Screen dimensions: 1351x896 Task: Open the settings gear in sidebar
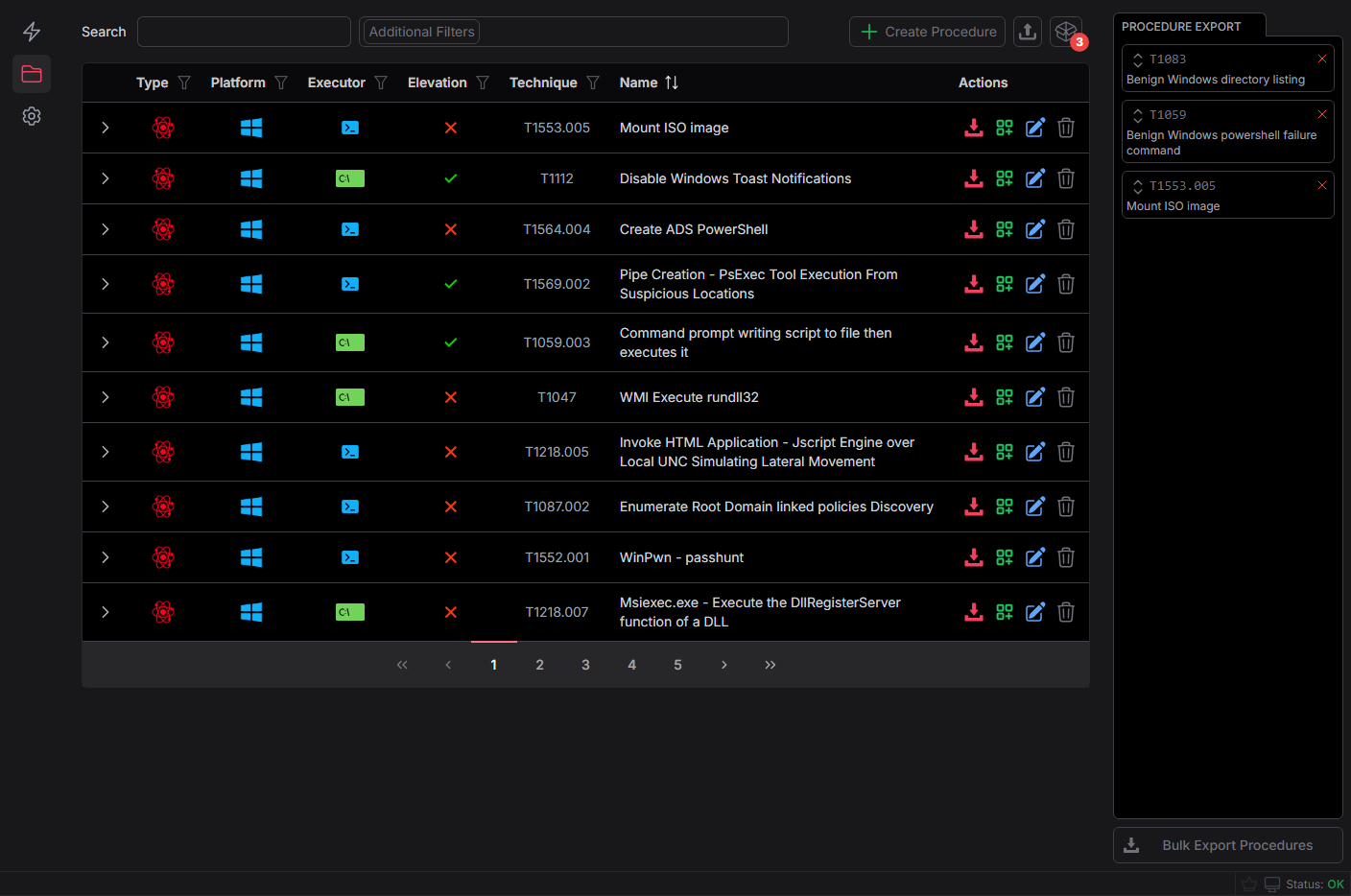(32, 116)
